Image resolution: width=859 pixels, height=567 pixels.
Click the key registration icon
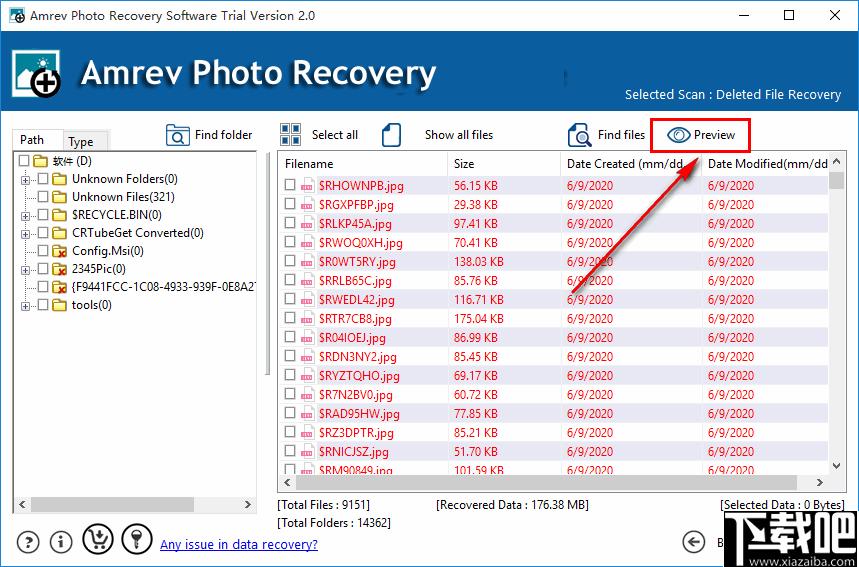135,540
